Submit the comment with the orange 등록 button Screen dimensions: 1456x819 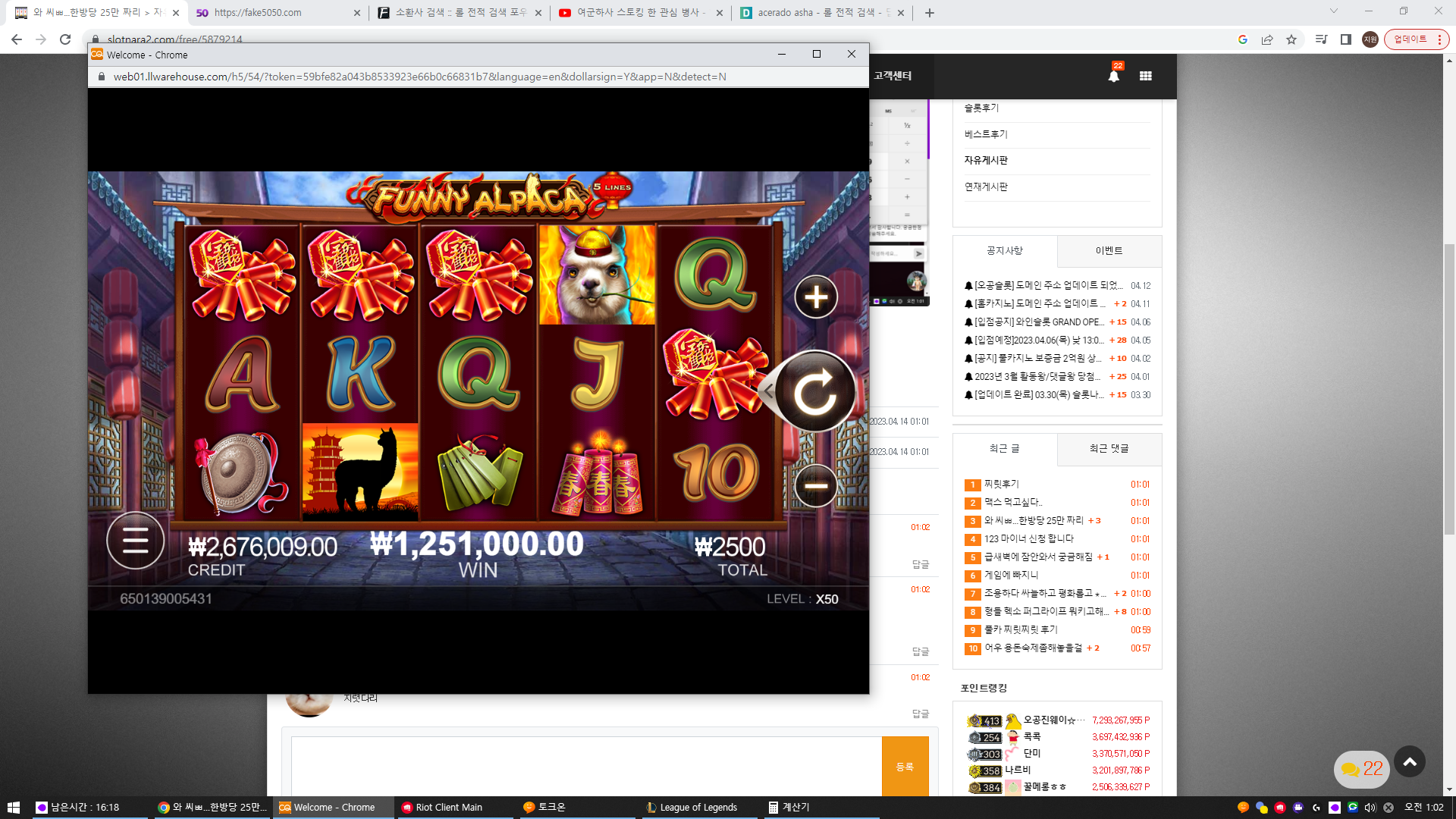pyautogui.click(x=905, y=766)
